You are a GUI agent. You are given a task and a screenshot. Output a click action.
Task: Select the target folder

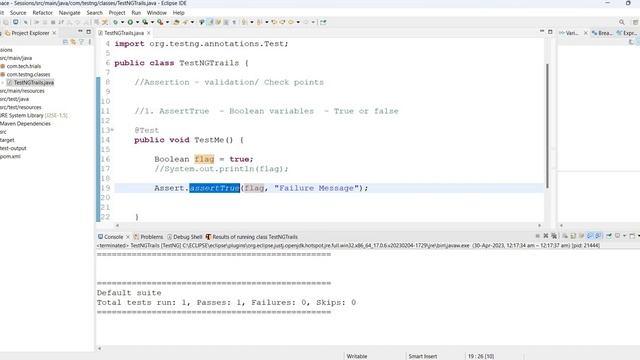coord(7,140)
